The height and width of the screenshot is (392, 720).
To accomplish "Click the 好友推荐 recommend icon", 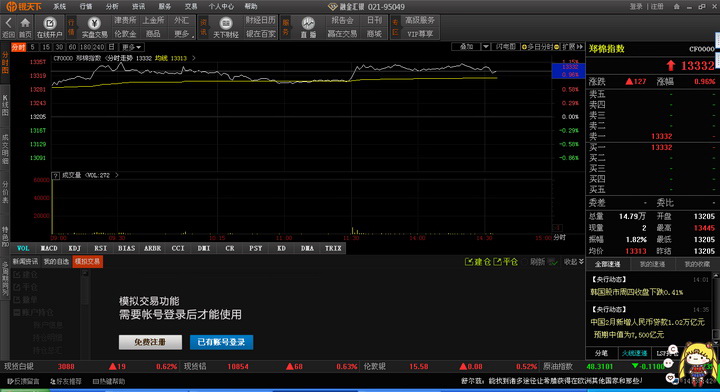I will tap(53, 381).
